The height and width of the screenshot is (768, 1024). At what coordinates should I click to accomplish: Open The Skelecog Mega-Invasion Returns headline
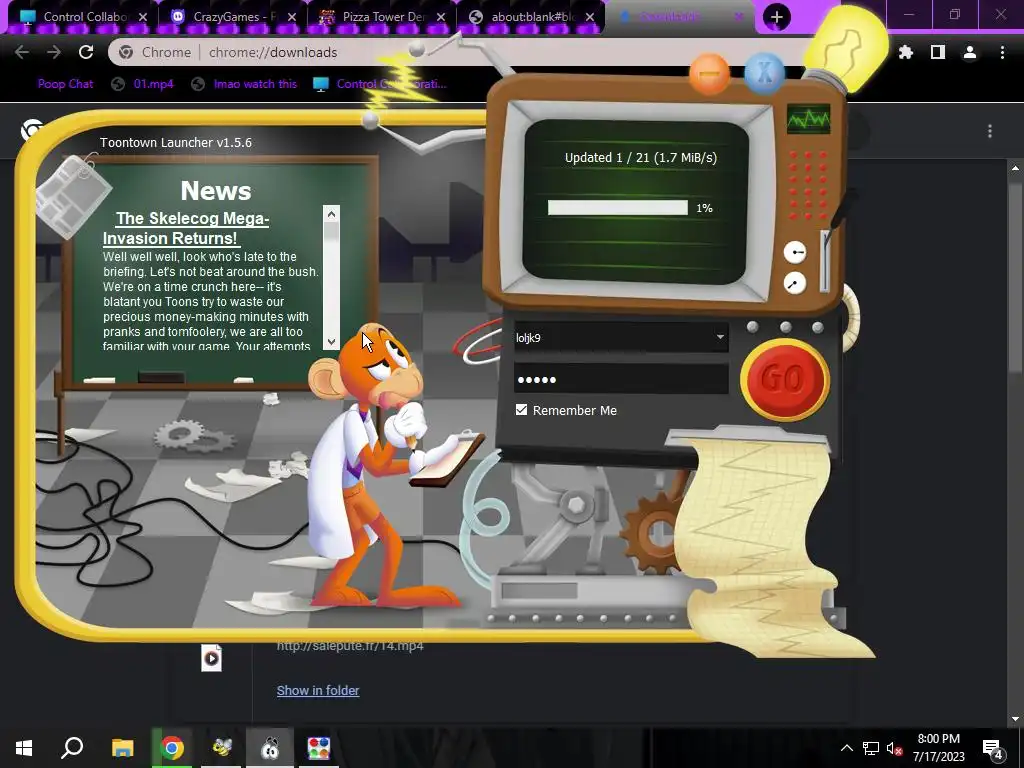click(186, 228)
